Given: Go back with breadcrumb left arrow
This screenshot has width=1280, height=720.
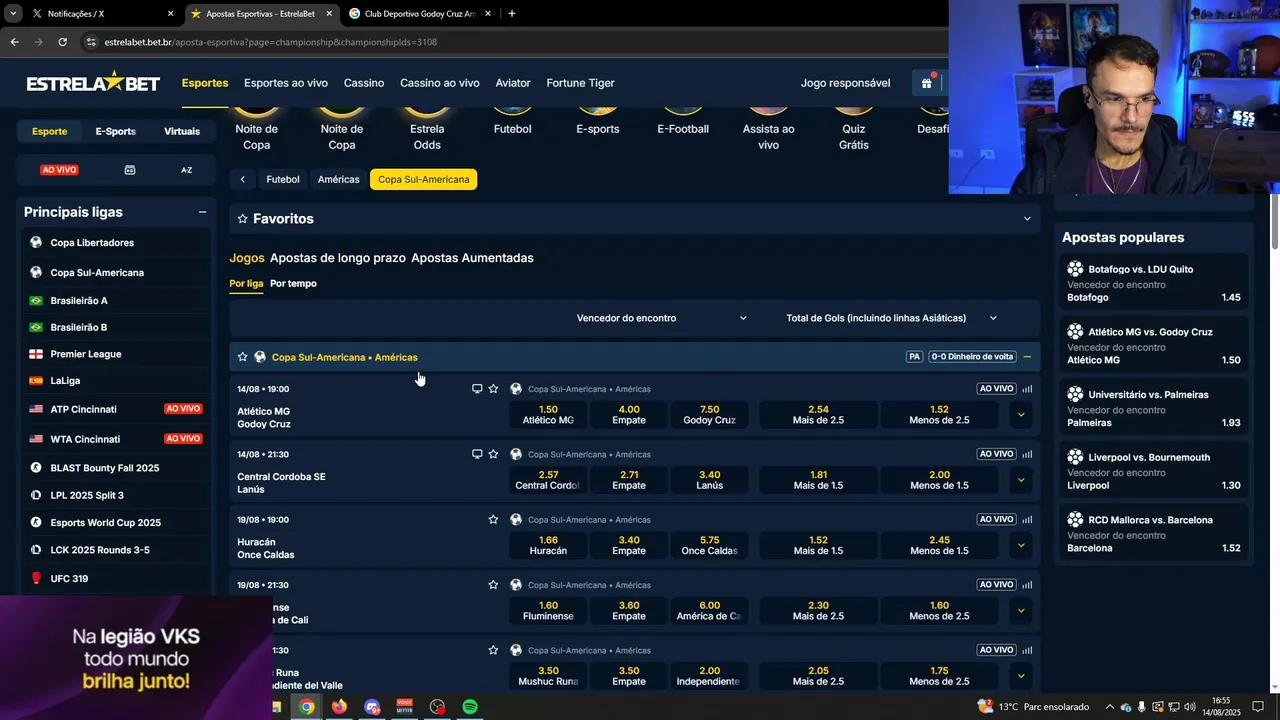Looking at the screenshot, I should pyautogui.click(x=243, y=180).
